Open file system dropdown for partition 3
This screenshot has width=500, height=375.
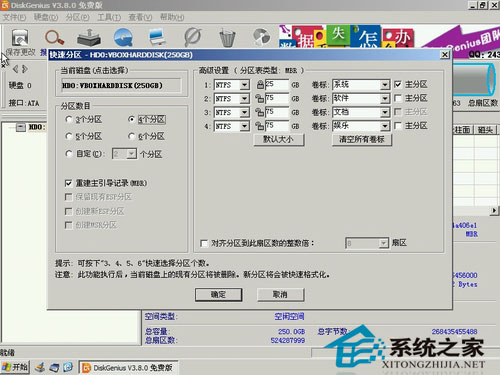244,113
